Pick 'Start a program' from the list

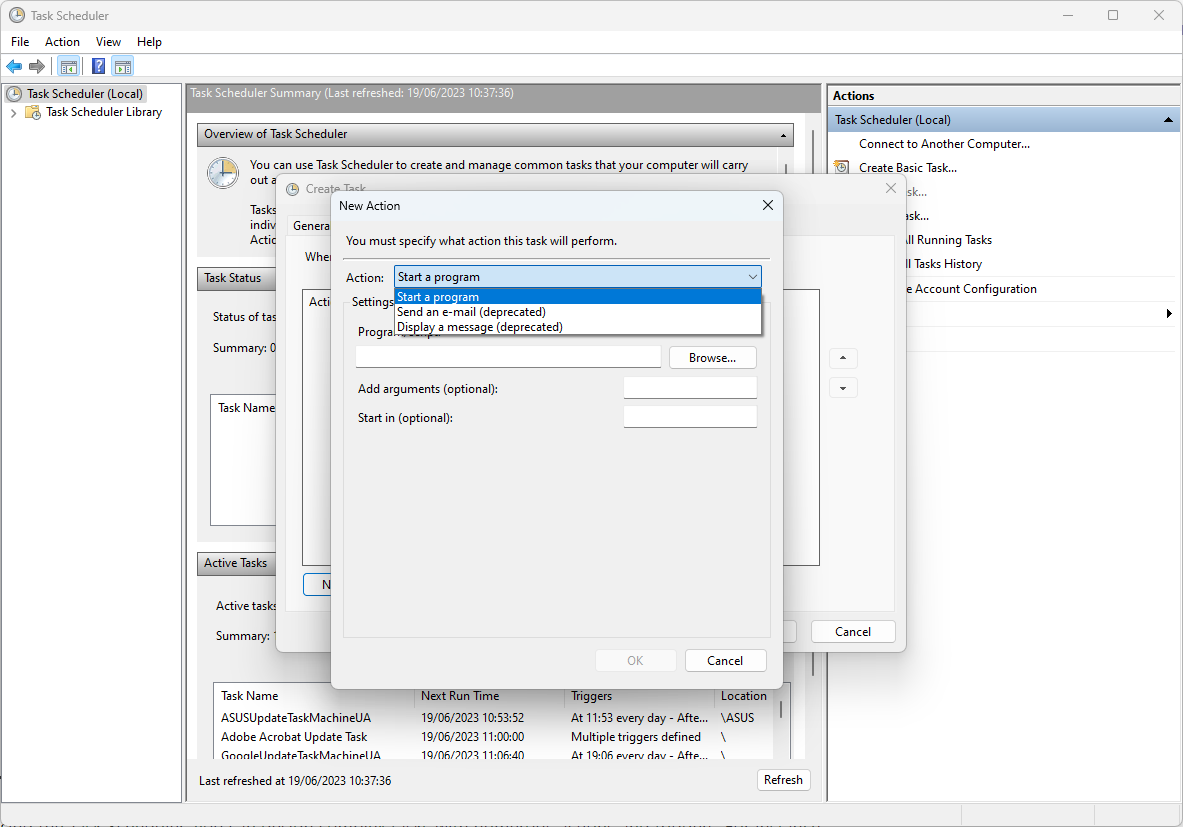tap(438, 297)
